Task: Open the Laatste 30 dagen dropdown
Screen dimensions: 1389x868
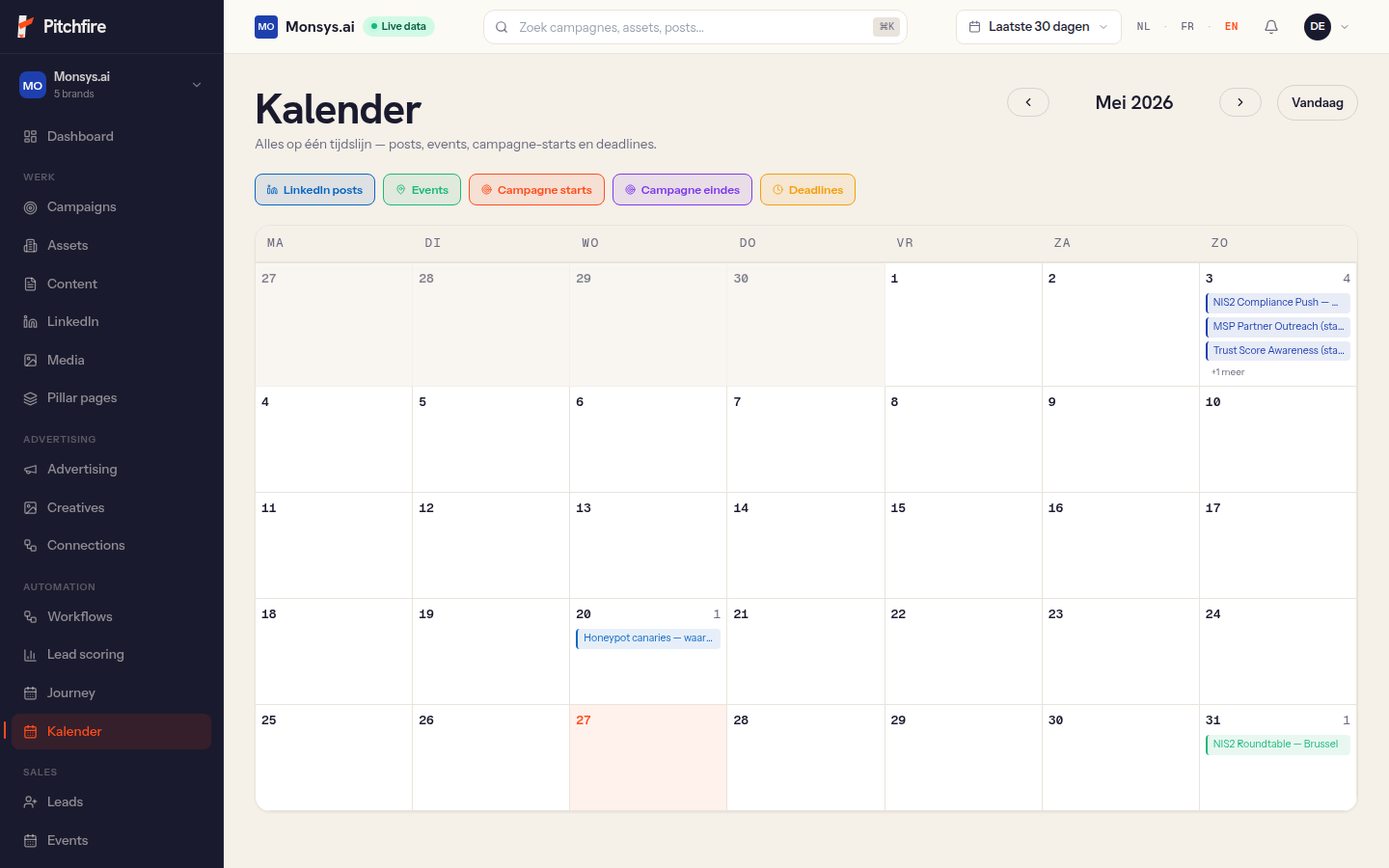Action: pos(1039,27)
